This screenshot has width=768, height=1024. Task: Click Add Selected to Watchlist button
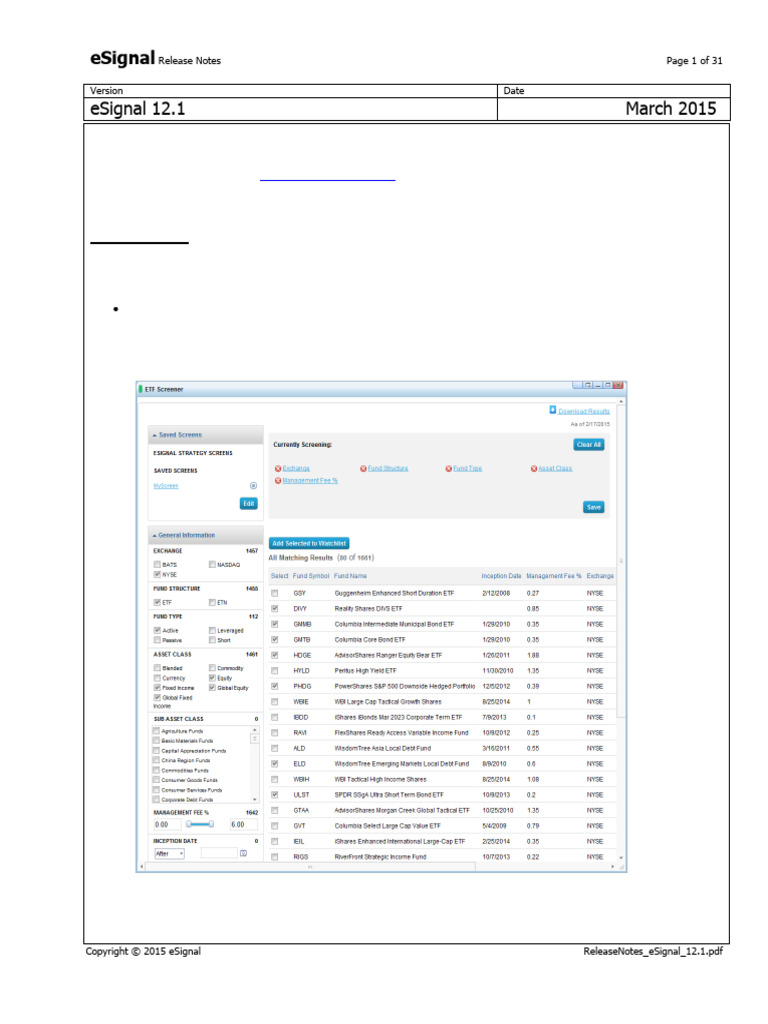(x=309, y=543)
